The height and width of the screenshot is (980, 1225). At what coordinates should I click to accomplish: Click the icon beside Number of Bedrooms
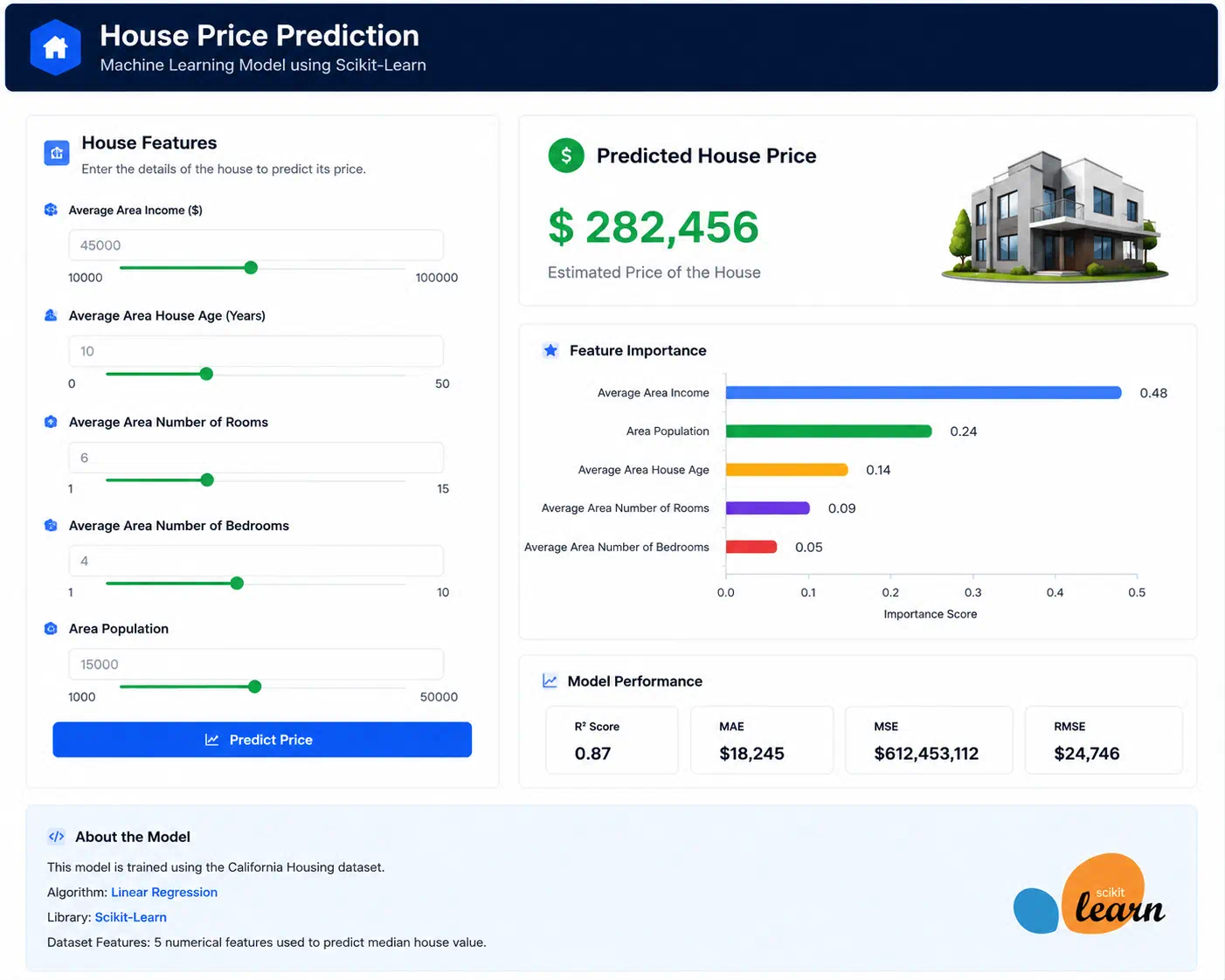click(51, 525)
